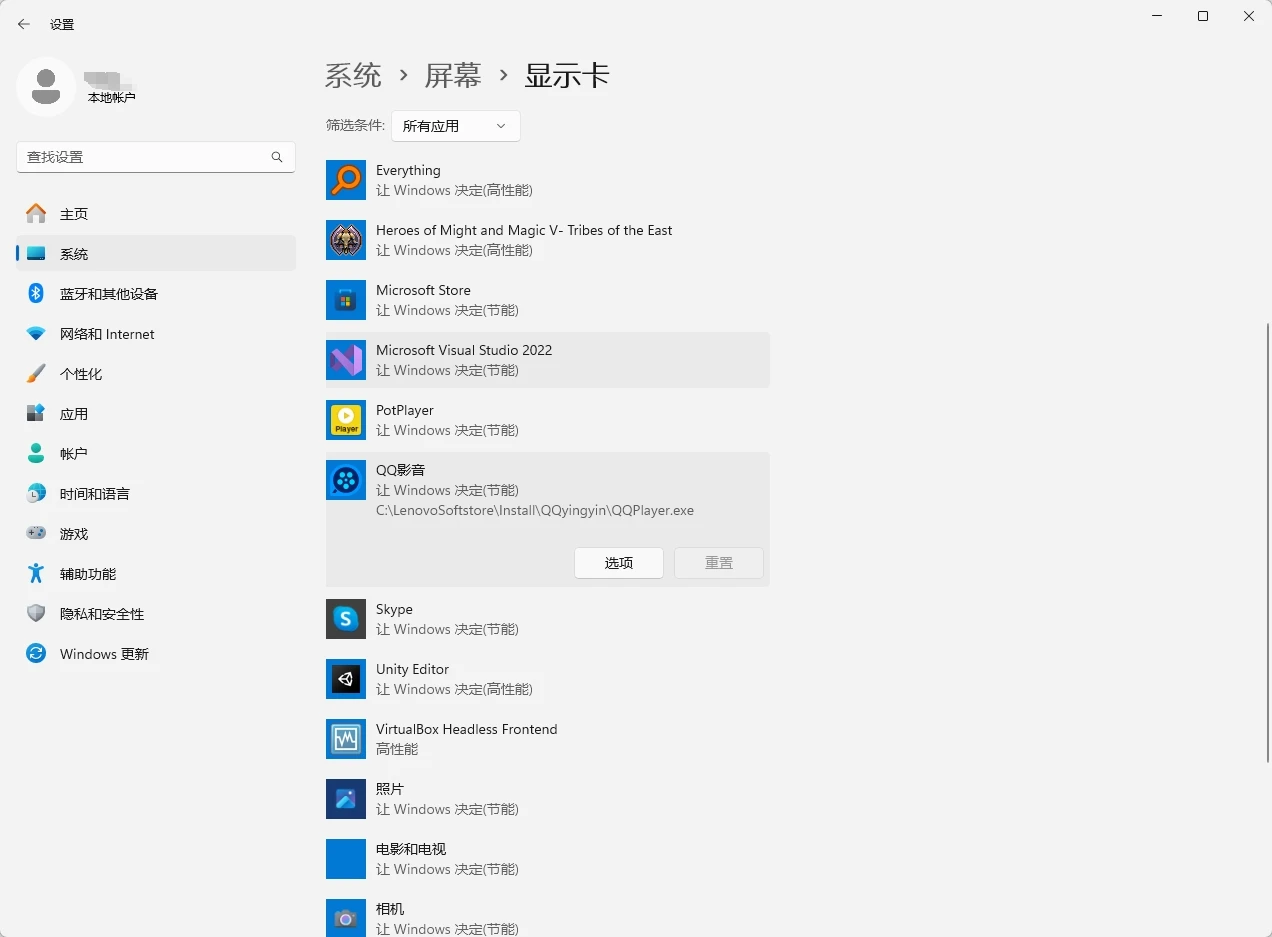
Task: Click the Microsoft Store app icon
Action: (346, 300)
